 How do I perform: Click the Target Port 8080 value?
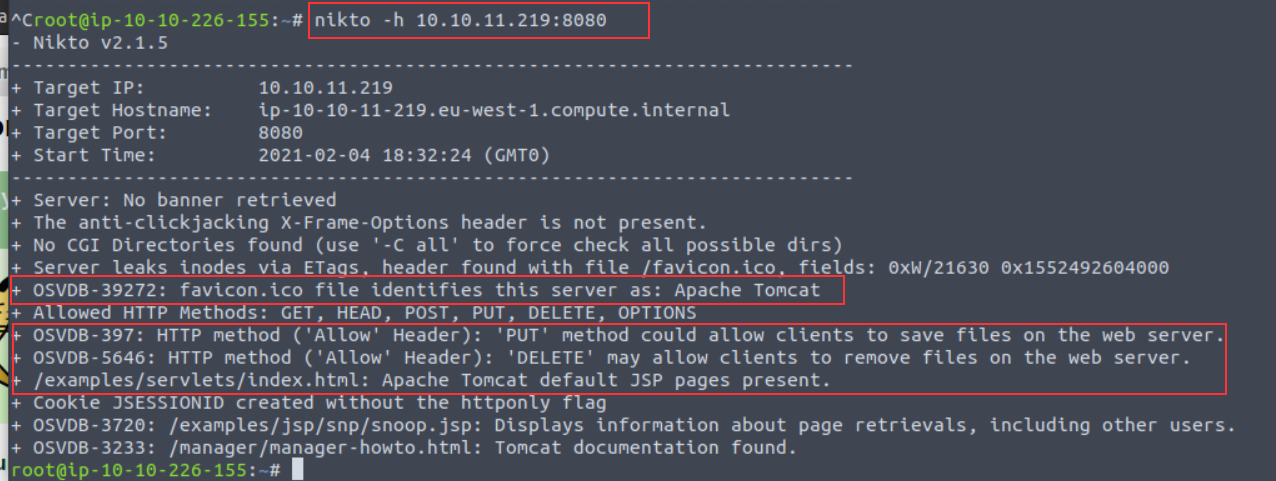(x=280, y=132)
